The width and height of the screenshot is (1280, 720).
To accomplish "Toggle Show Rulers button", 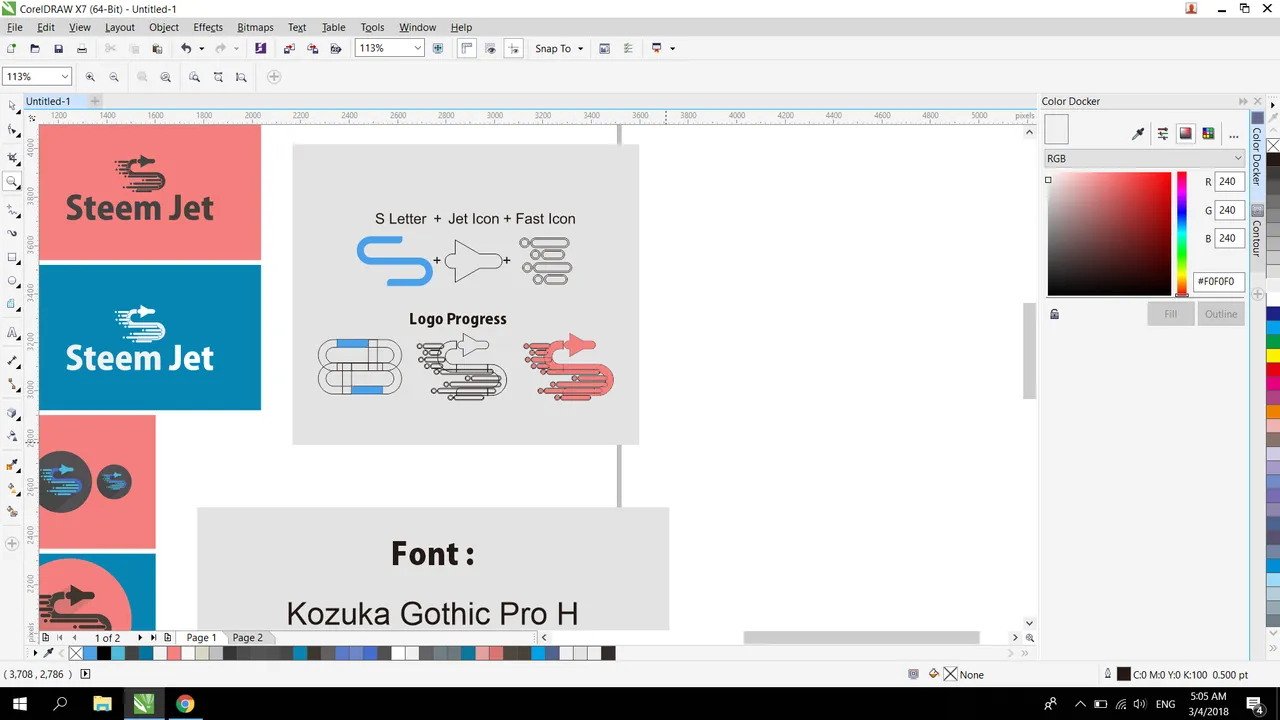I will click(x=467, y=48).
